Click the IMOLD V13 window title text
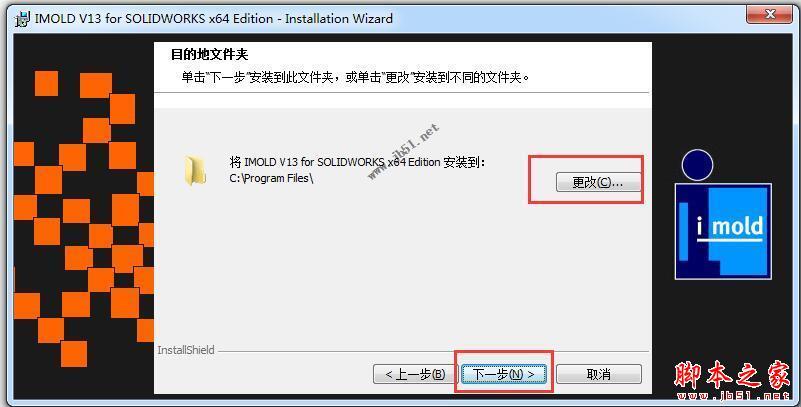 pyautogui.click(x=214, y=19)
